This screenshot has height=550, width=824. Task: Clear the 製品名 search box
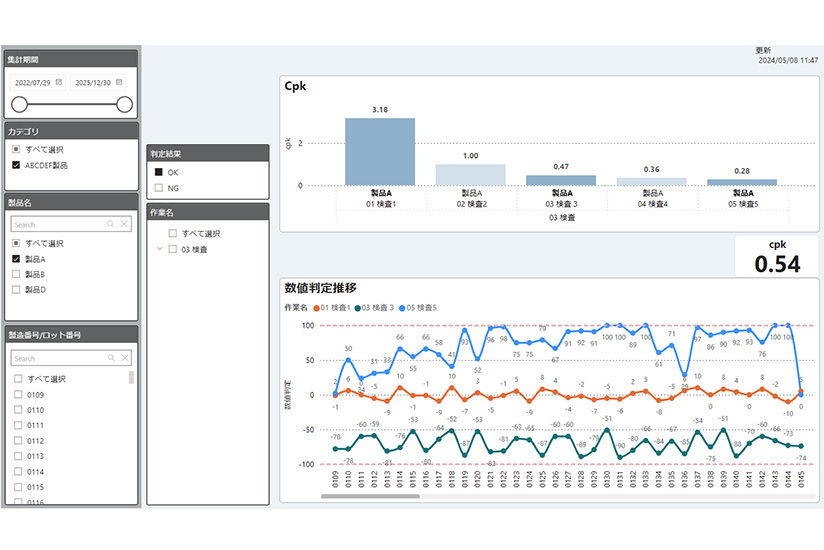(123, 225)
